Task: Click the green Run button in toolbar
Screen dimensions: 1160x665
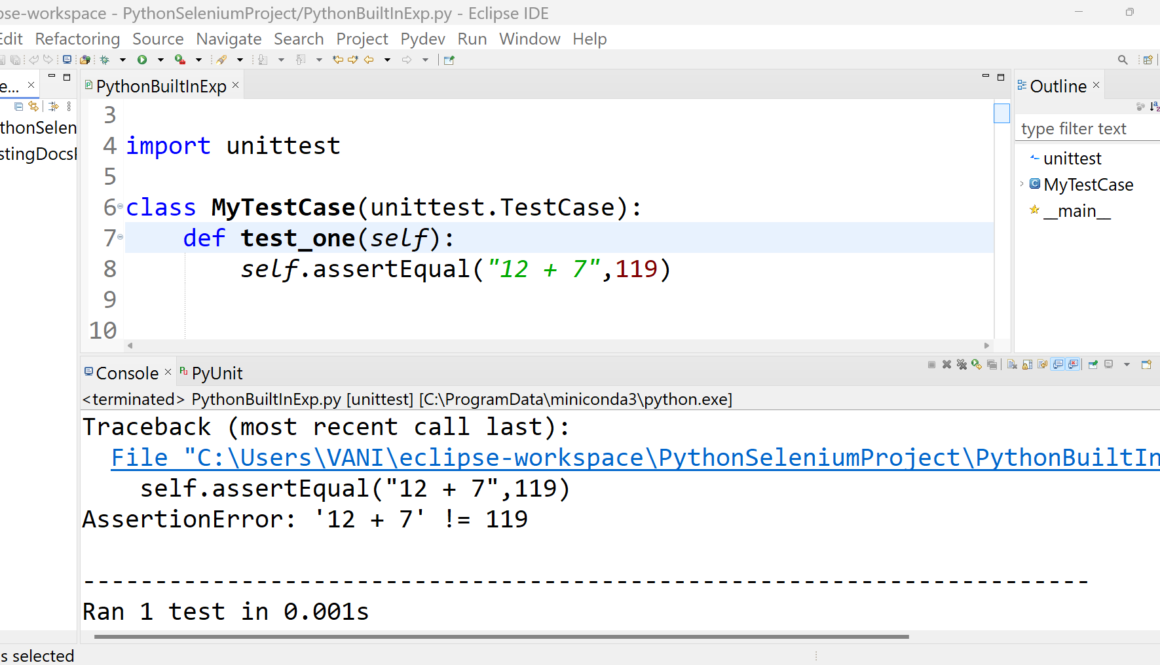Action: coord(143,60)
